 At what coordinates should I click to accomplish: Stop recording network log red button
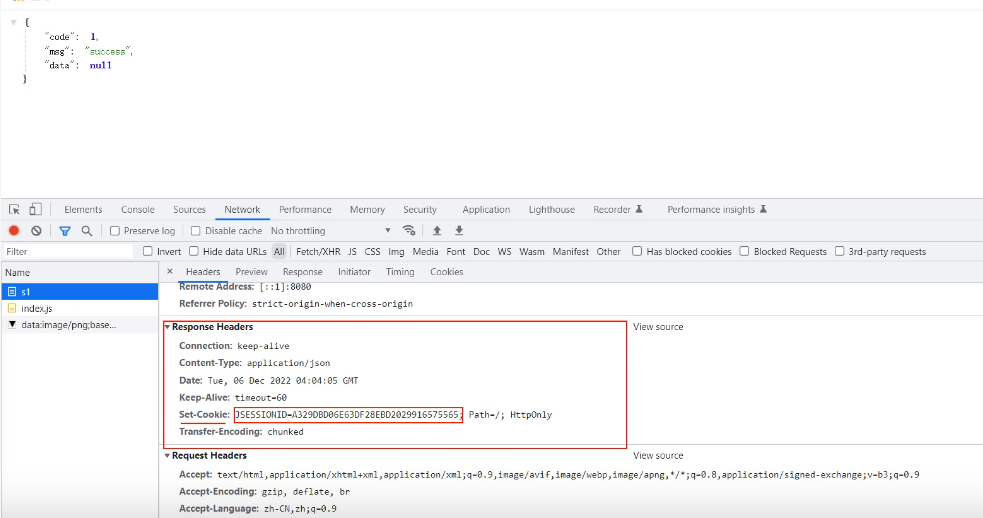pos(14,231)
